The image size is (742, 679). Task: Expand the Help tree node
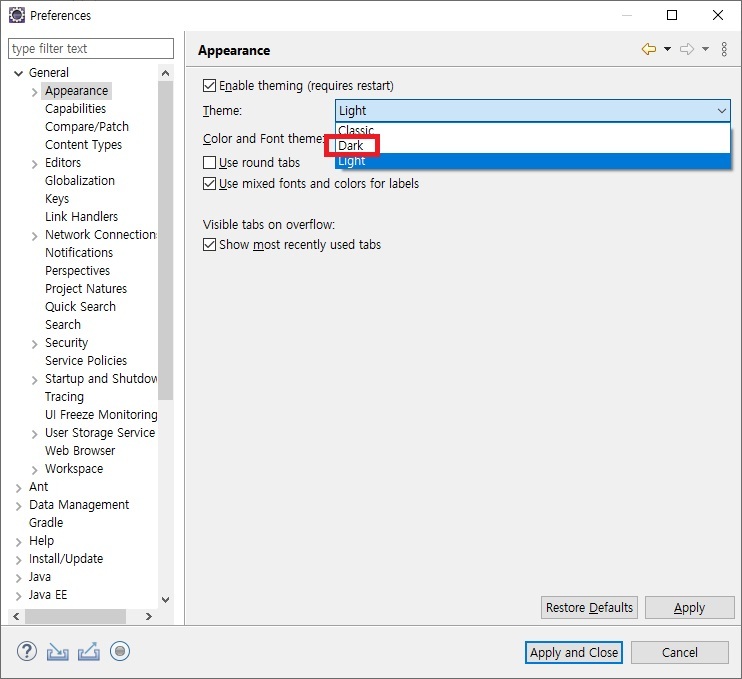tap(18, 542)
